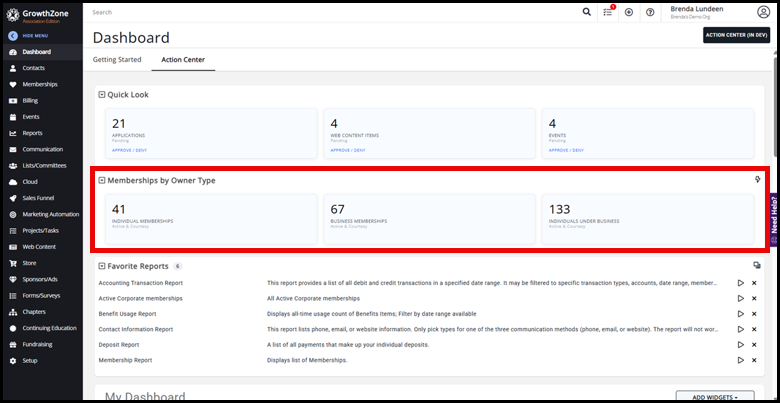Open the Add Widgets dropdown
780x403 pixels.
click(x=714, y=397)
